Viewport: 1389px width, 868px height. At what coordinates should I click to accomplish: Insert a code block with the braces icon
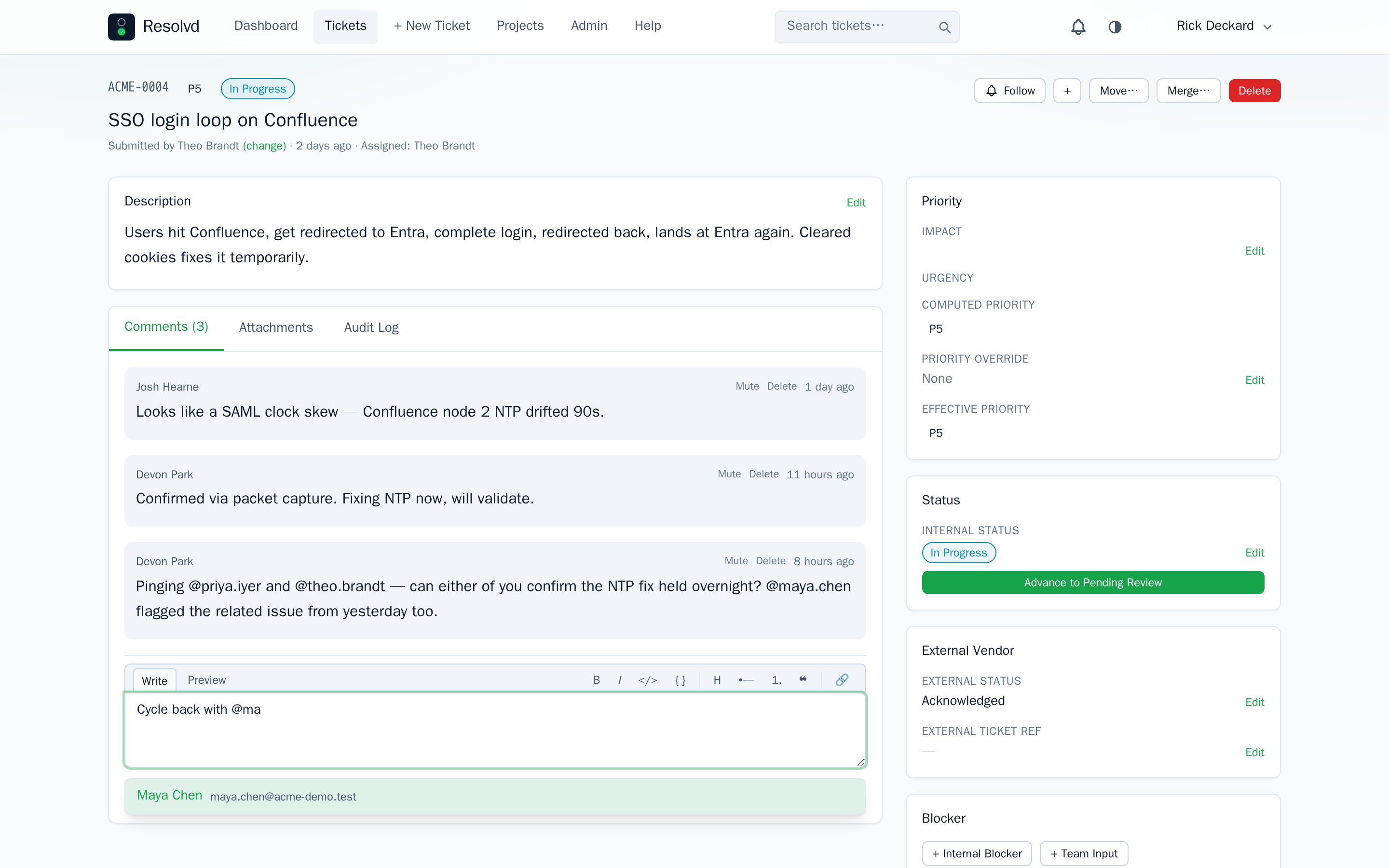coord(680,680)
